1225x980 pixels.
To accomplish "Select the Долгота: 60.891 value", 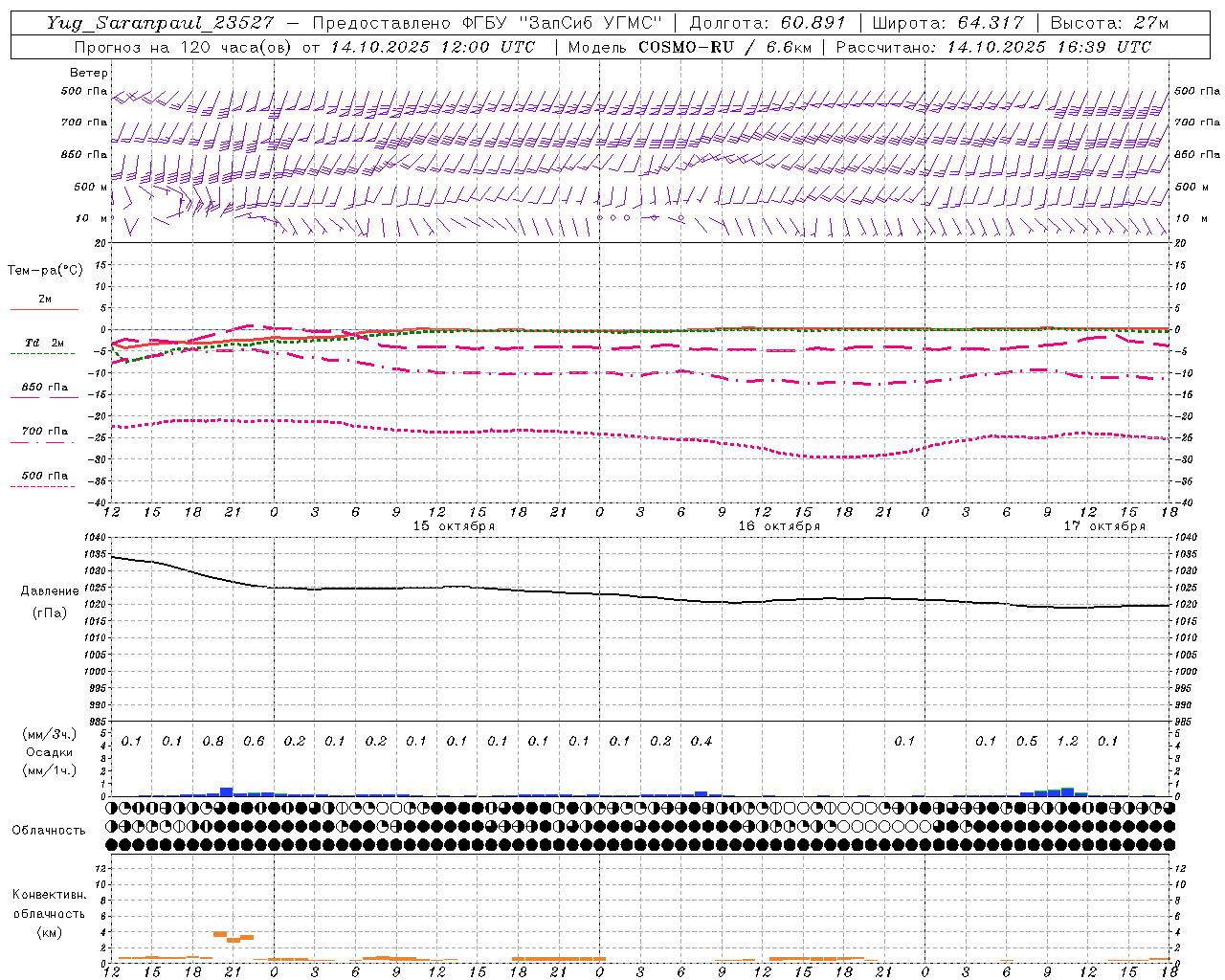I will coord(768,23).
